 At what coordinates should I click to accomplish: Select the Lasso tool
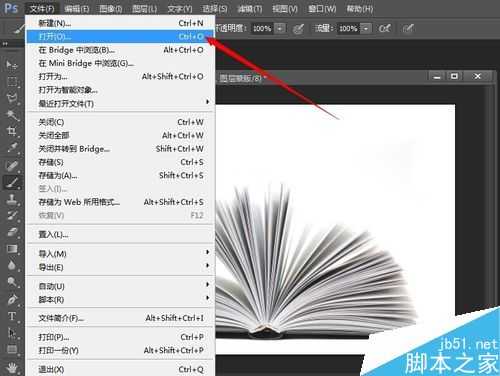[x=12, y=98]
